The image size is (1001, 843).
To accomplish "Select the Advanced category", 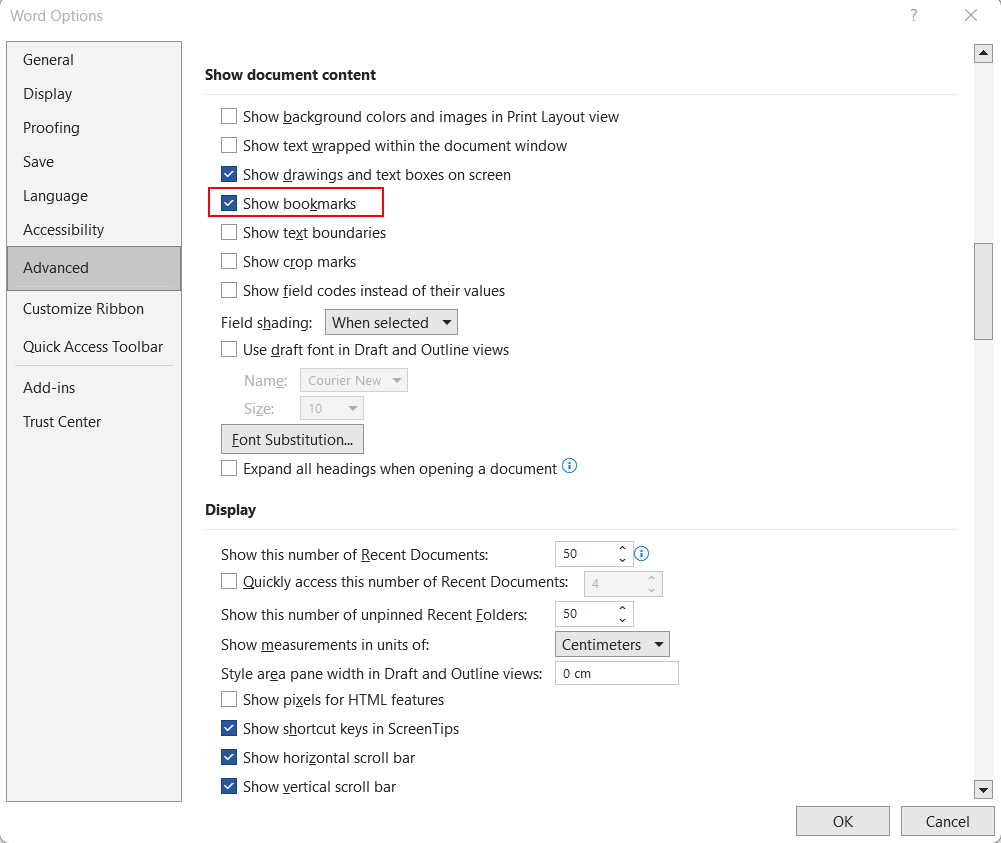I will [x=94, y=268].
